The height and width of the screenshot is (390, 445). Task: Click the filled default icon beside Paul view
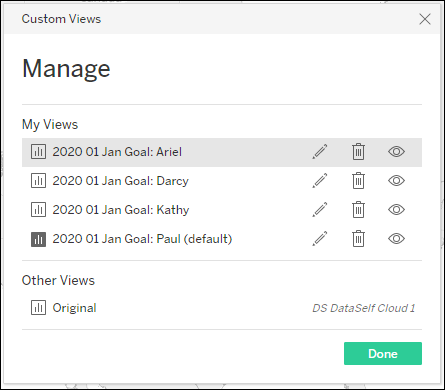tap(38, 239)
